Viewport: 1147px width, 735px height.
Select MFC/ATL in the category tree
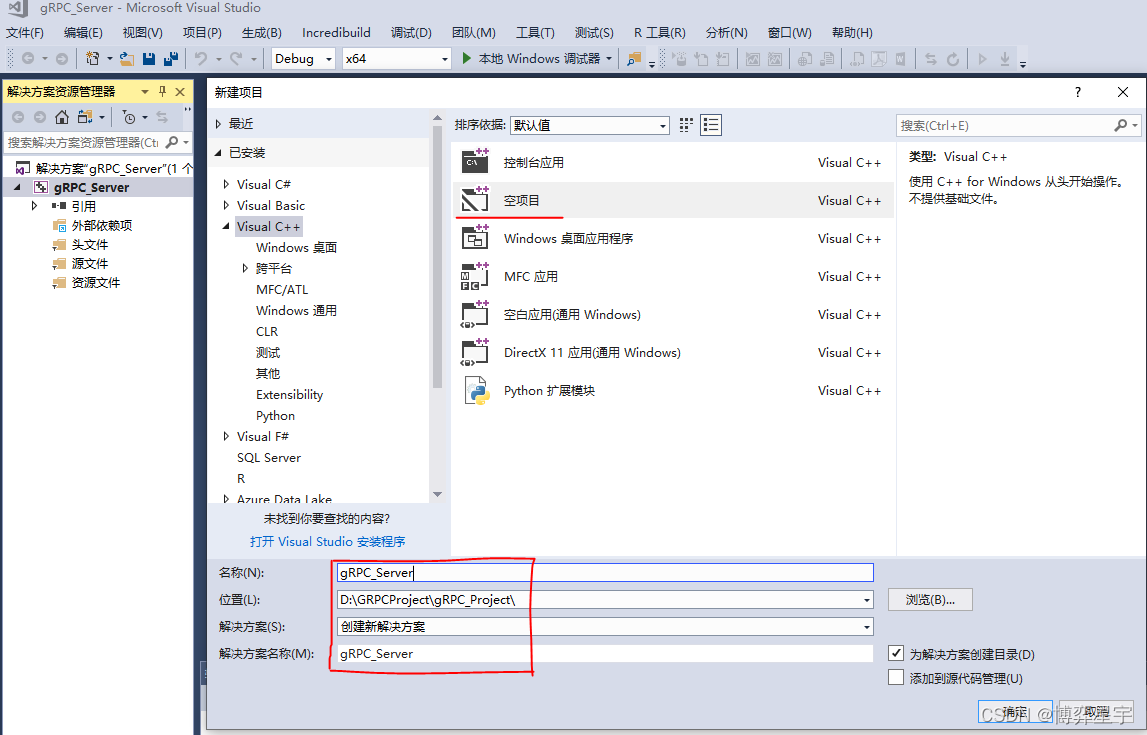coord(282,290)
